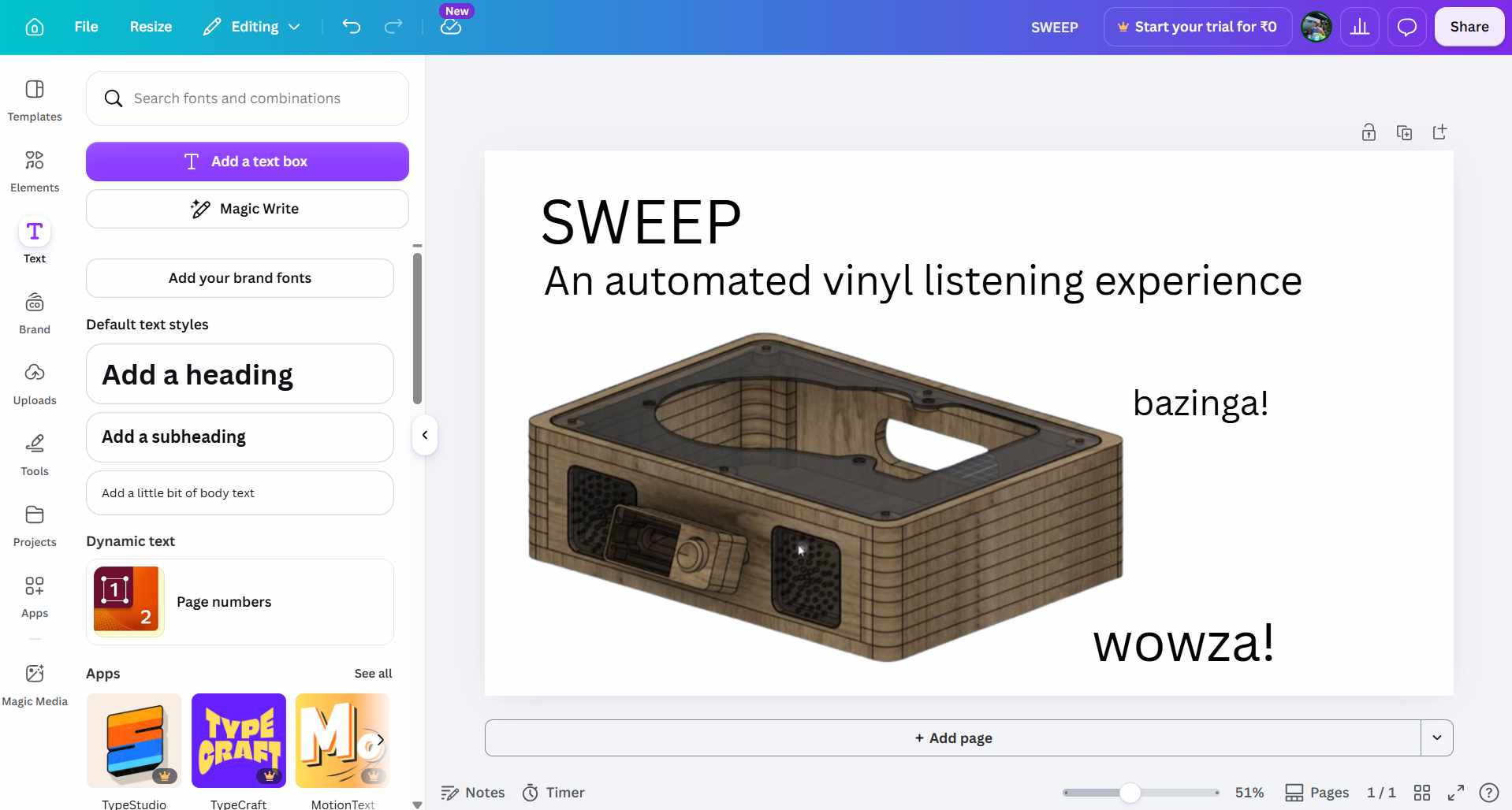Click Add a text box button
Image resolution: width=1512 pixels, height=810 pixels.
click(x=248, y=162)
